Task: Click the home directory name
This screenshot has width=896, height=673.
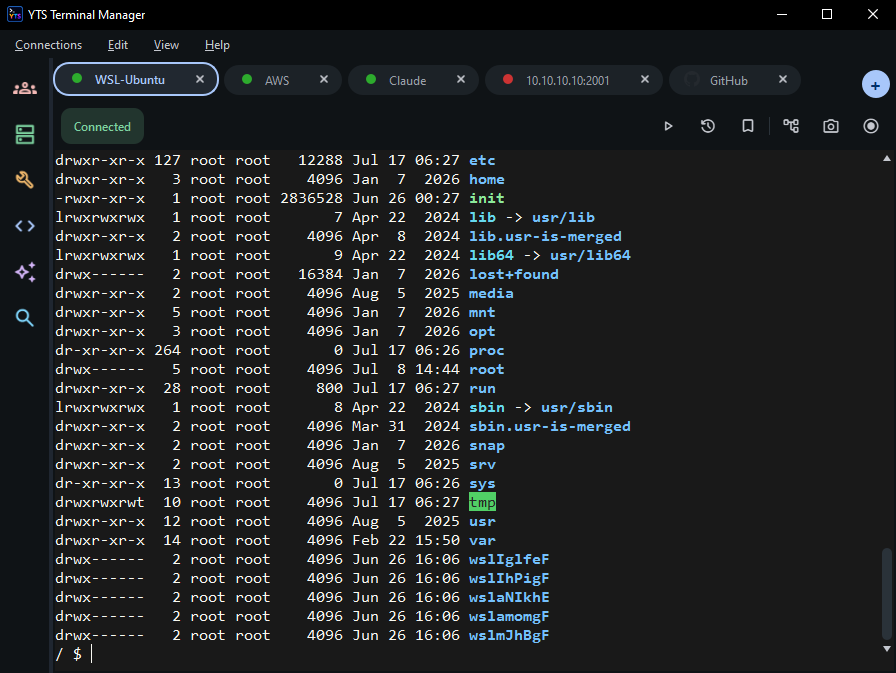Action: pos(487,179)
